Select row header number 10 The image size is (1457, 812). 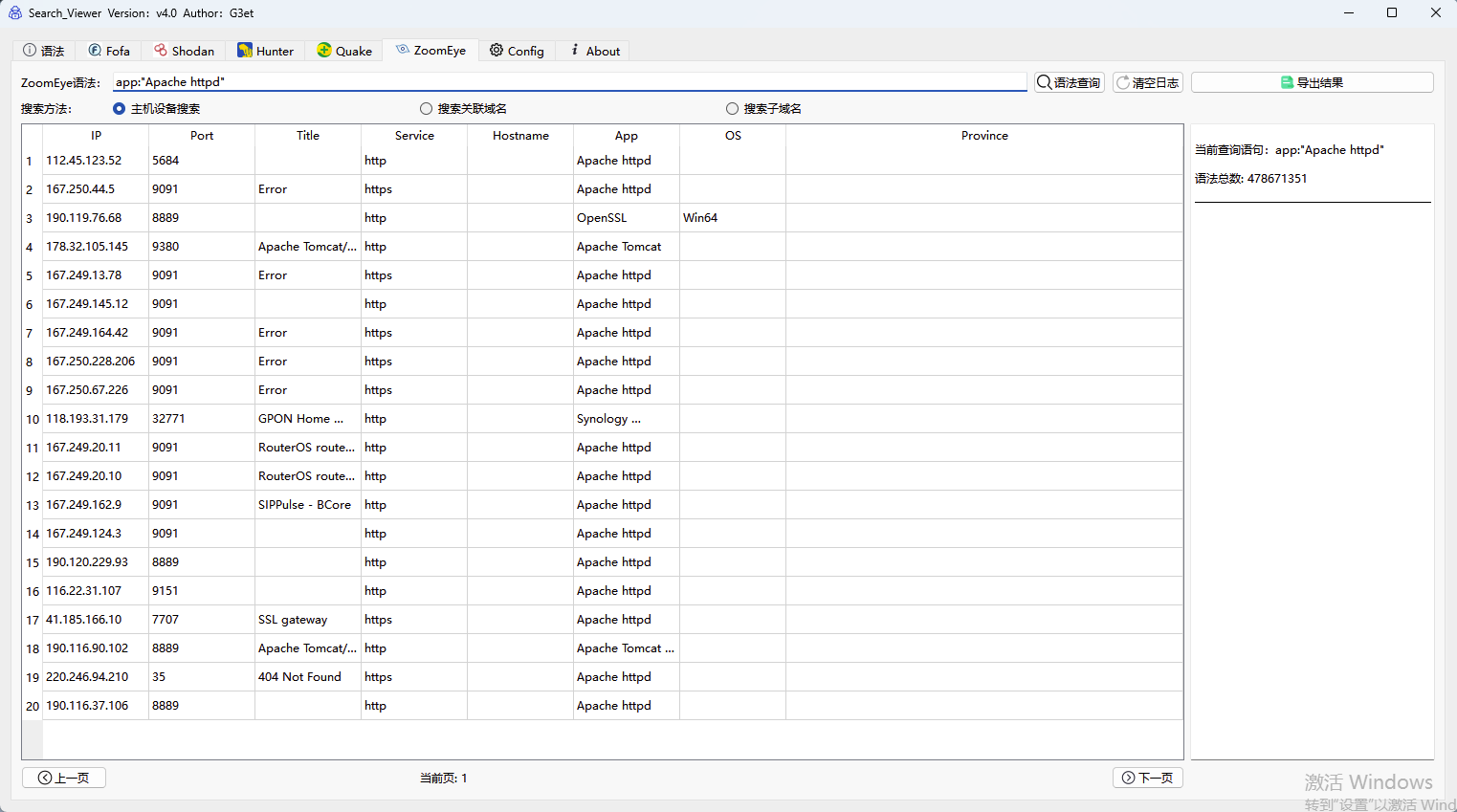point(33,419)
